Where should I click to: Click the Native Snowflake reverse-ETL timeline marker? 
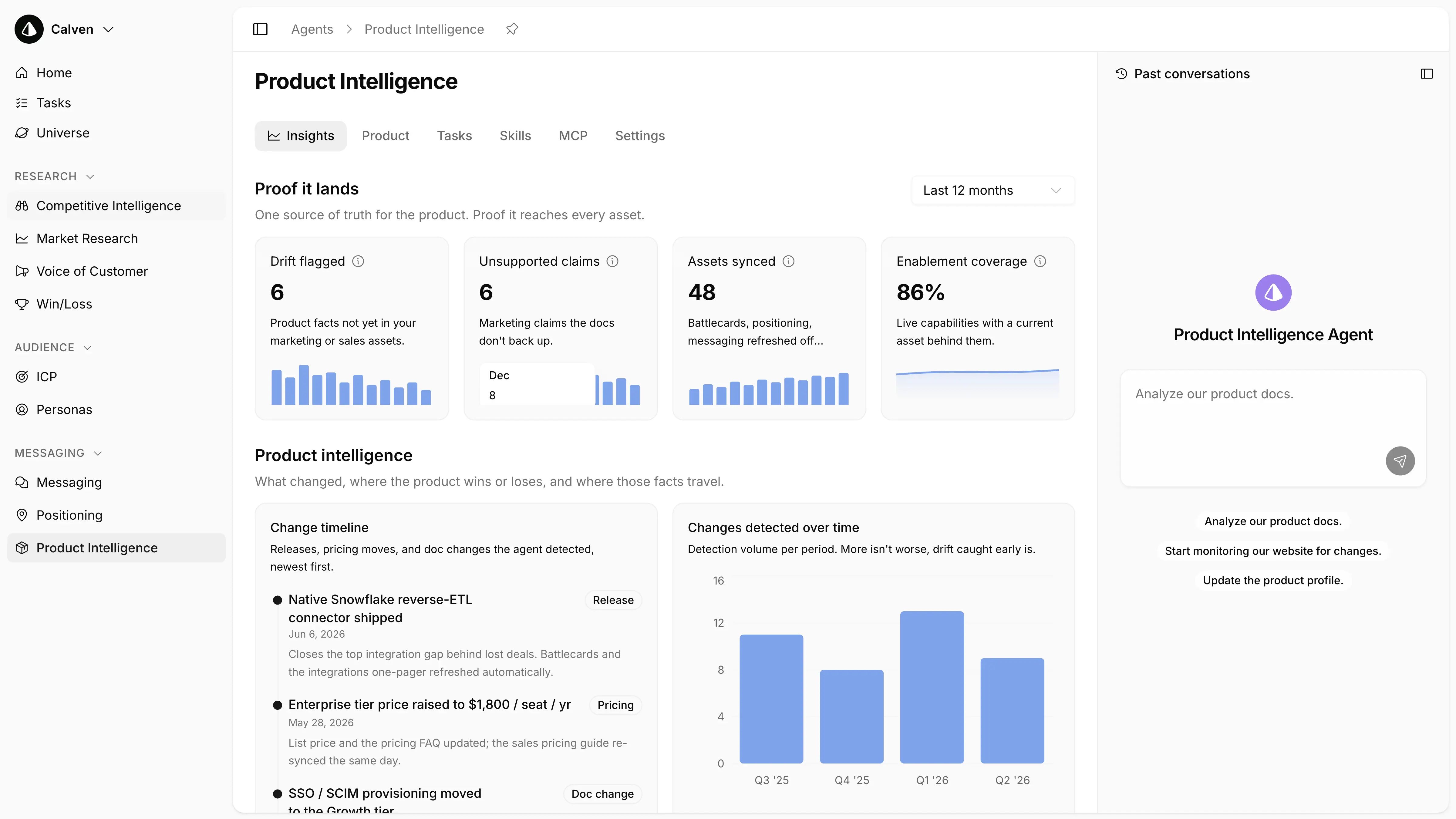pyautogui.click(x=278, y=600)
